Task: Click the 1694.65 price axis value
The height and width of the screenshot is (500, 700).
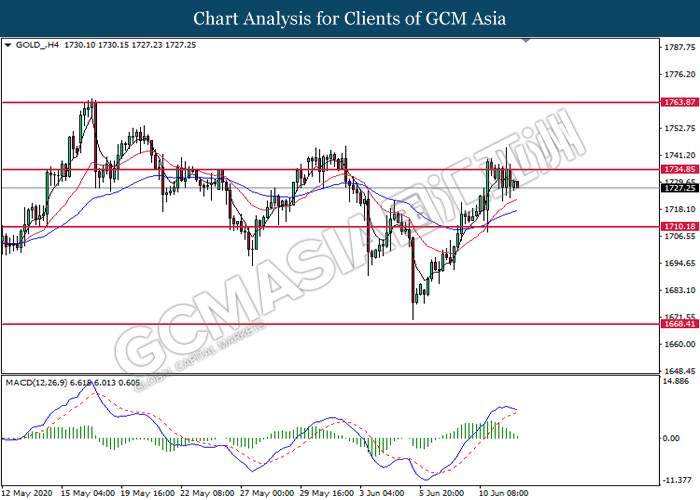Action: pos(680,263)
